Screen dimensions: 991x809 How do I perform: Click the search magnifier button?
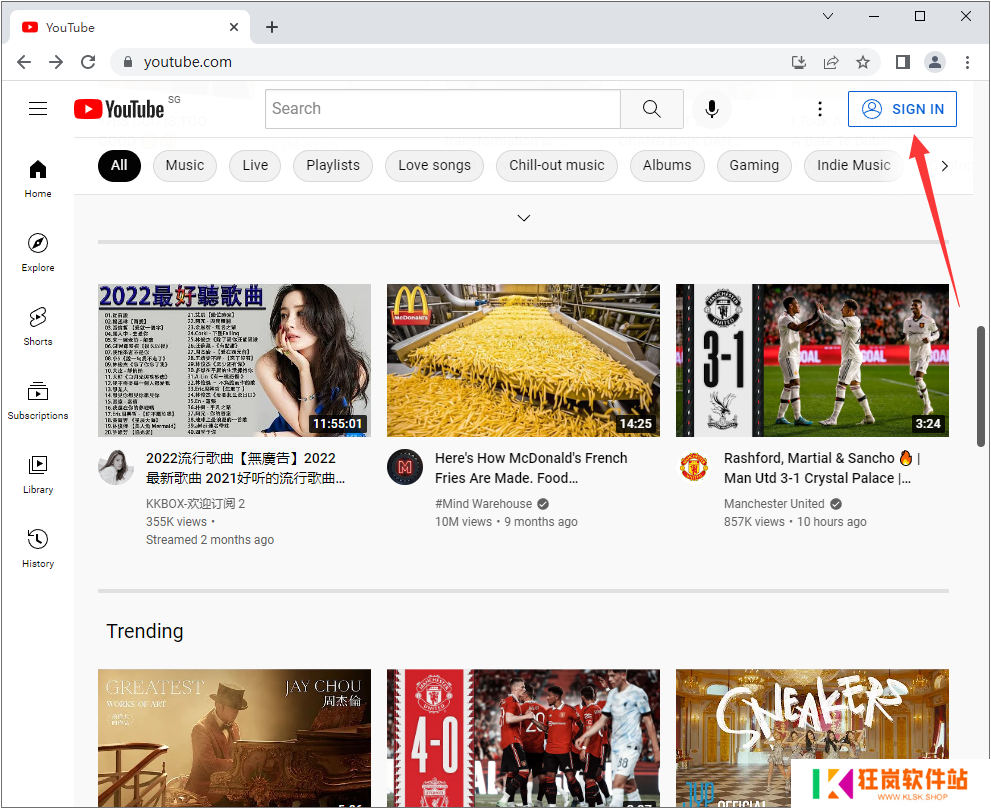coord(651,109)
